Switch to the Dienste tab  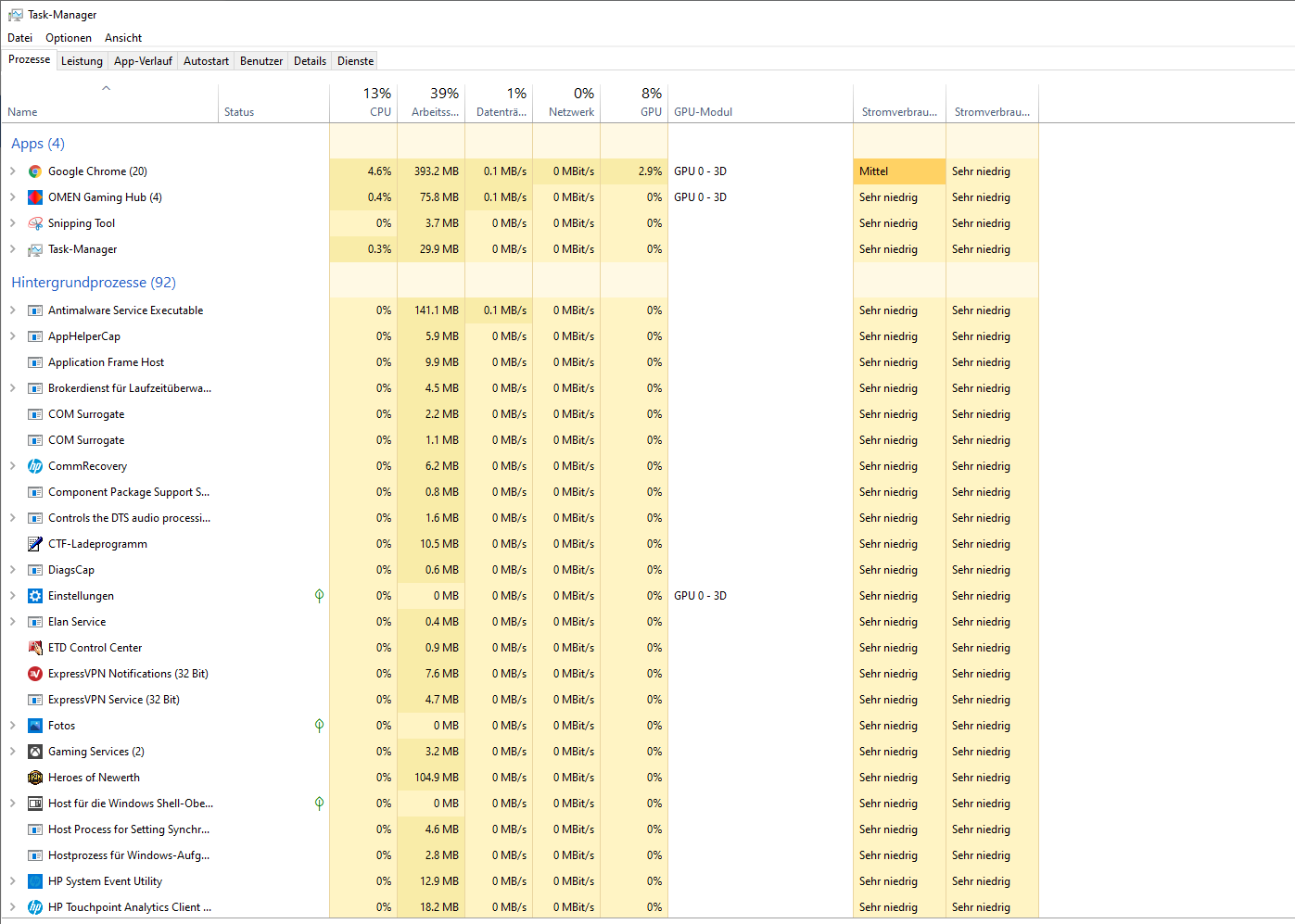(x=356, y=61)
